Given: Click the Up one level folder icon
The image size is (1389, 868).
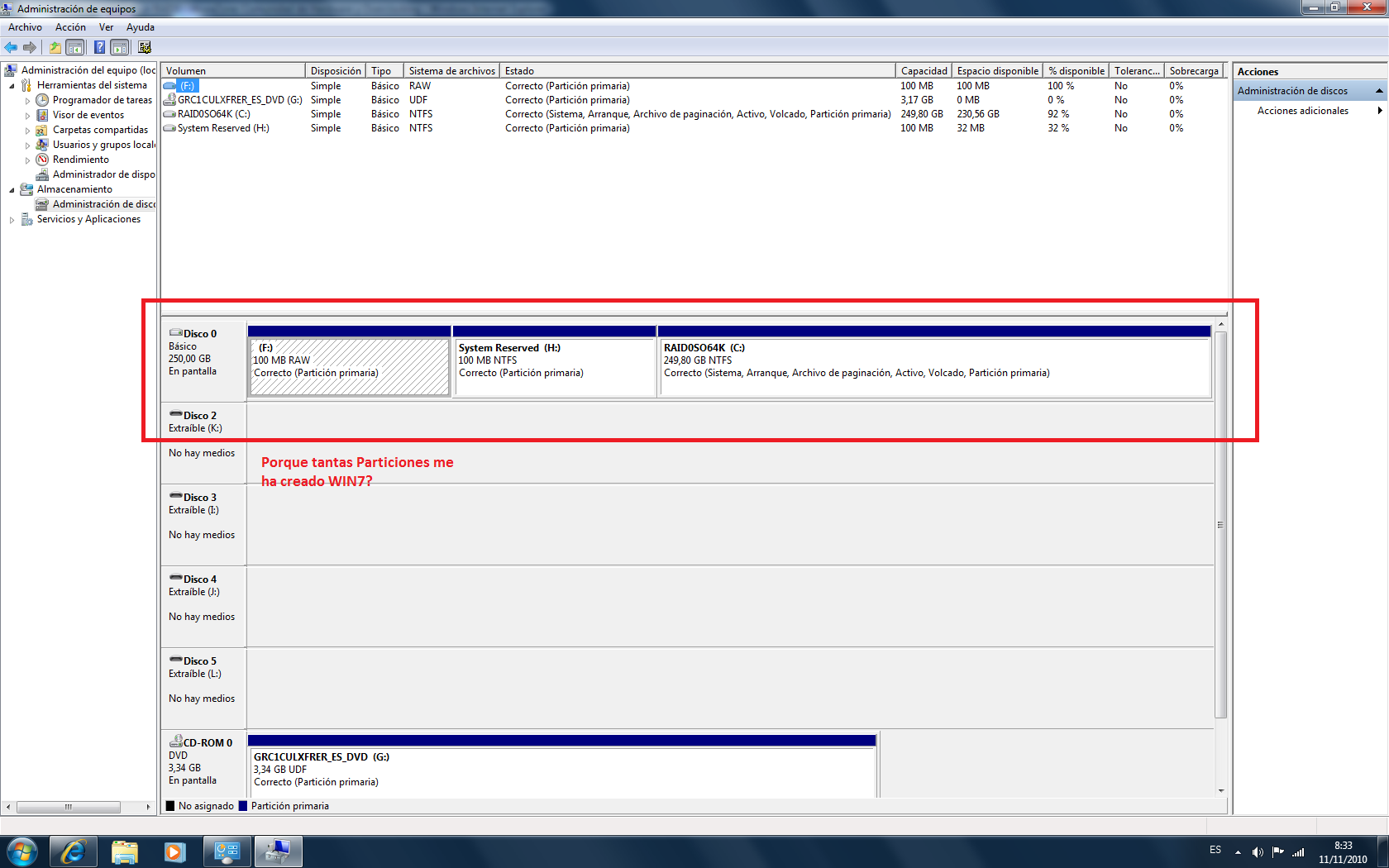Looking at the screenshot, I should click(55, 47).
